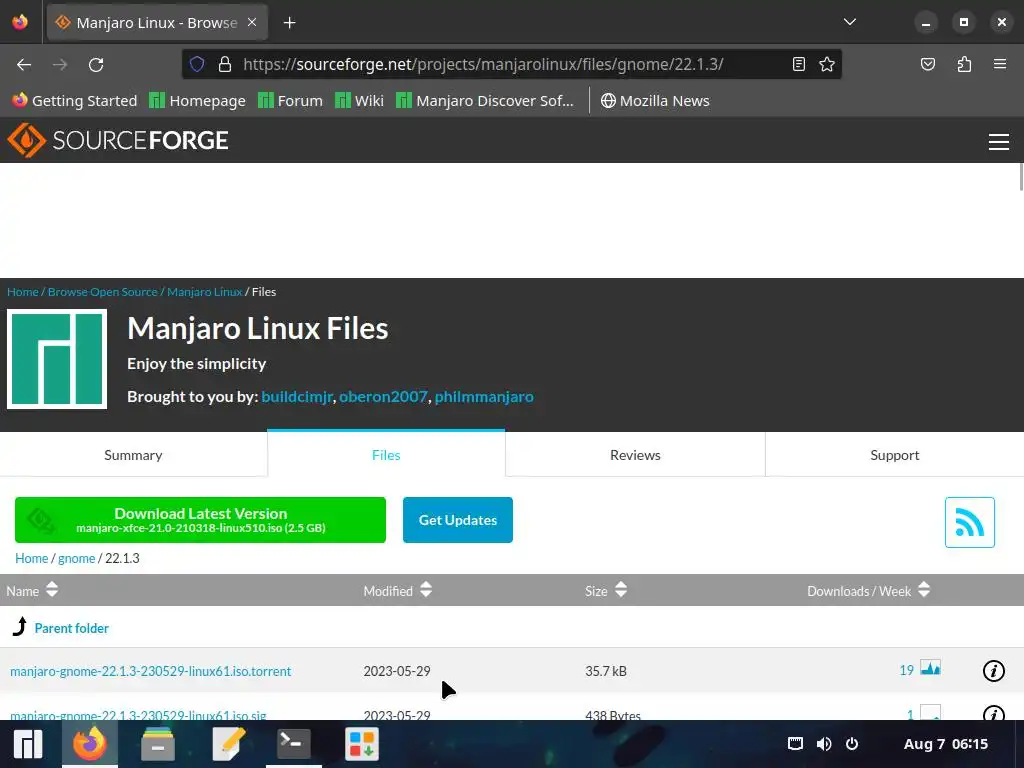Image resolution: width=1024 pixels, height=768 pixels.
Task: Click the Firefox icon left of the tabs
Action: (x=20, y=22)
